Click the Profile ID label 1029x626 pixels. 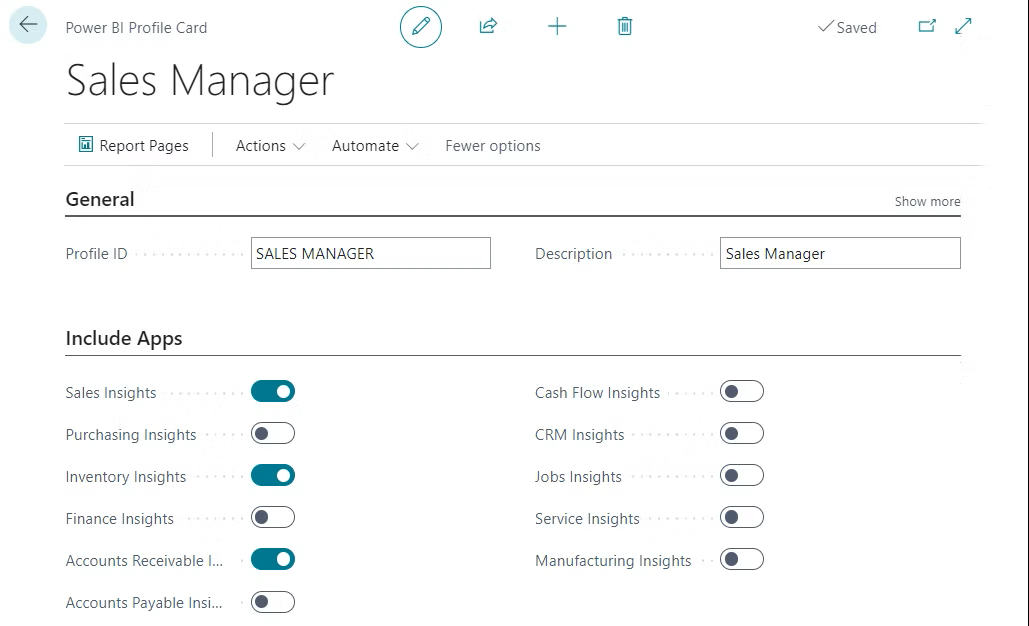(x=96, y=253)
